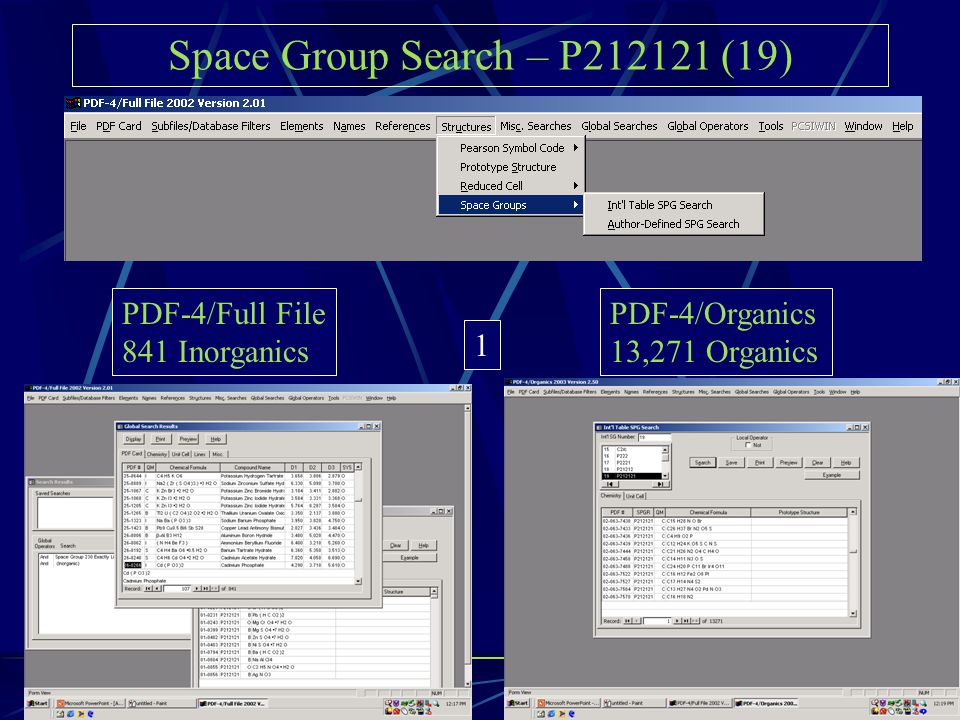Click Preview in the Global Search Results window

pyautogui.click(x=188, y=439)
